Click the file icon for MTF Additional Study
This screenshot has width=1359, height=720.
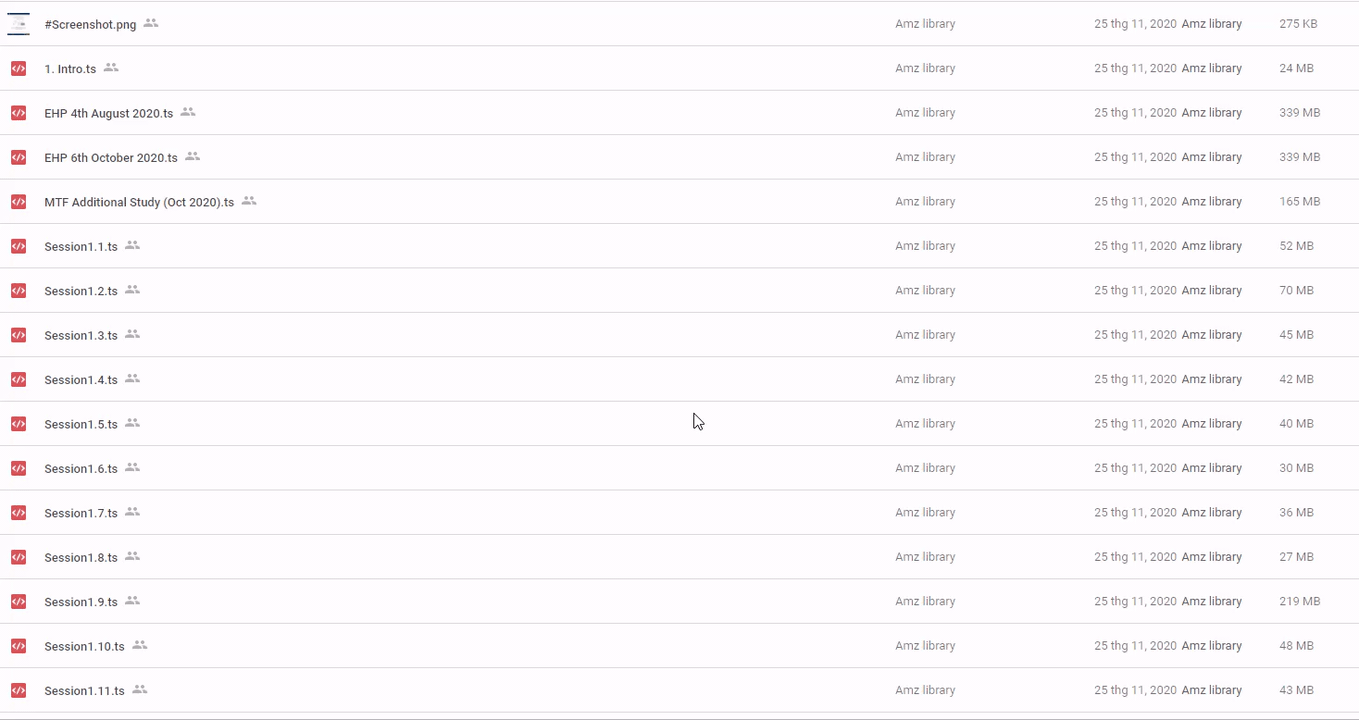click(x=18, y=202)
